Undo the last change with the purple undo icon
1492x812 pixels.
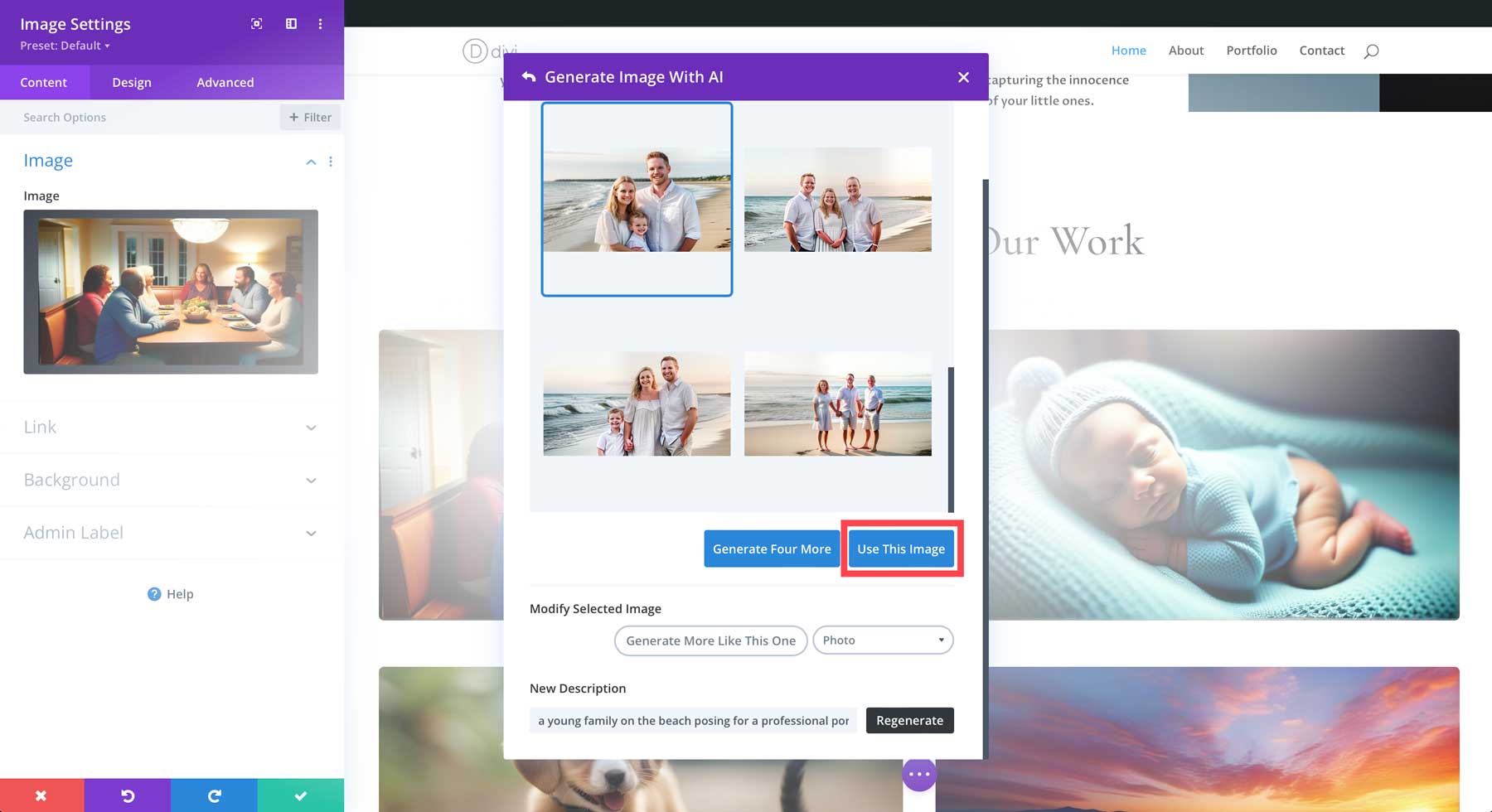128,795
